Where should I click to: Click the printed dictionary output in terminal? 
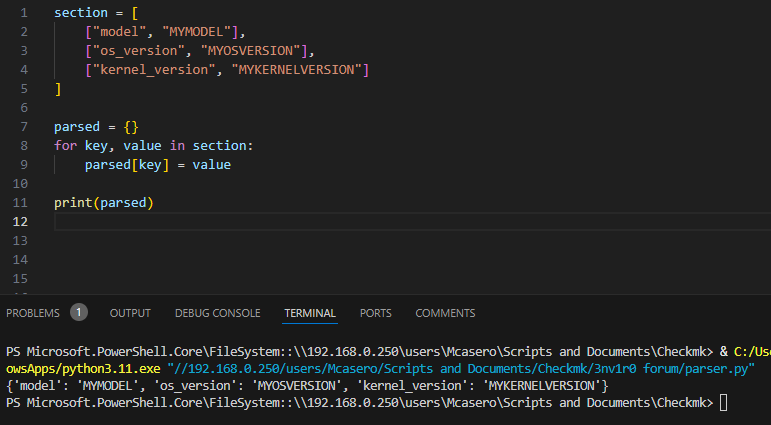tap(306, 385)
